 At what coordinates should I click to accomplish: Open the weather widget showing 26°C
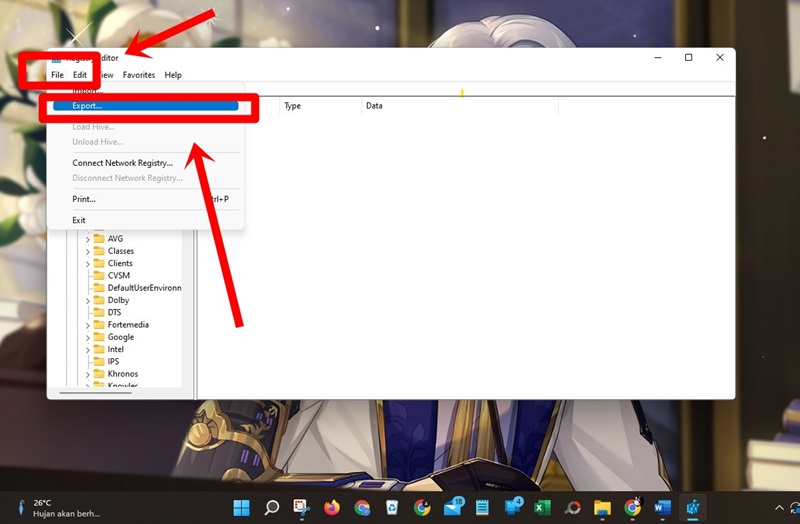(59, 508)
